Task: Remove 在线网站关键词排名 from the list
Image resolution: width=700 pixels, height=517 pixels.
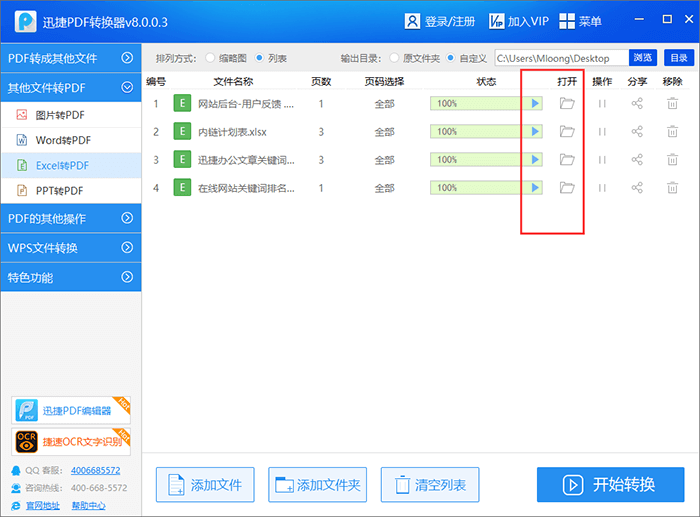Action: coord(672,188)
